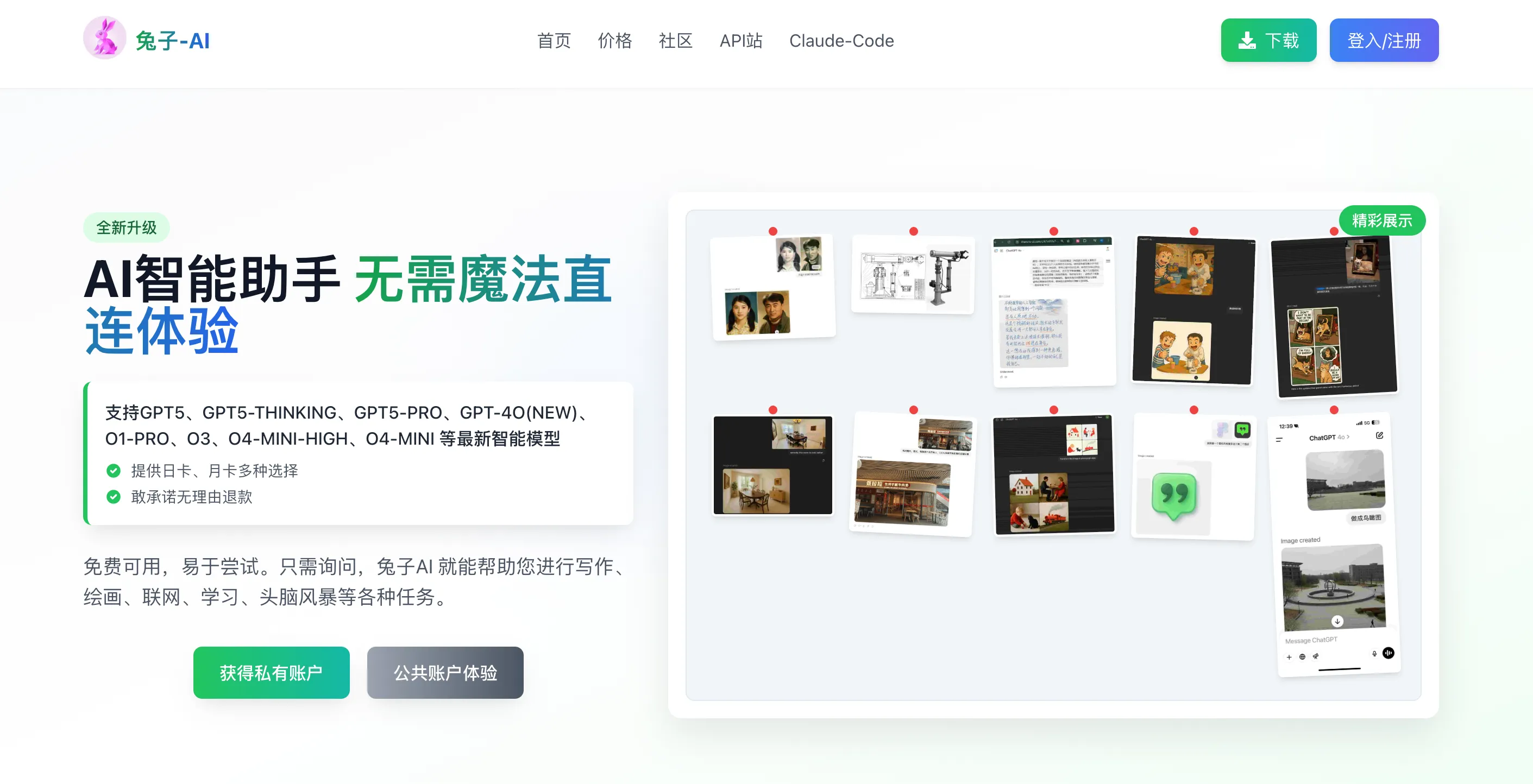Image resolution: width=1533 pixels, height=784 pixels.
Task: Click the 获得私有账户 button
Action: click(271, 672)
